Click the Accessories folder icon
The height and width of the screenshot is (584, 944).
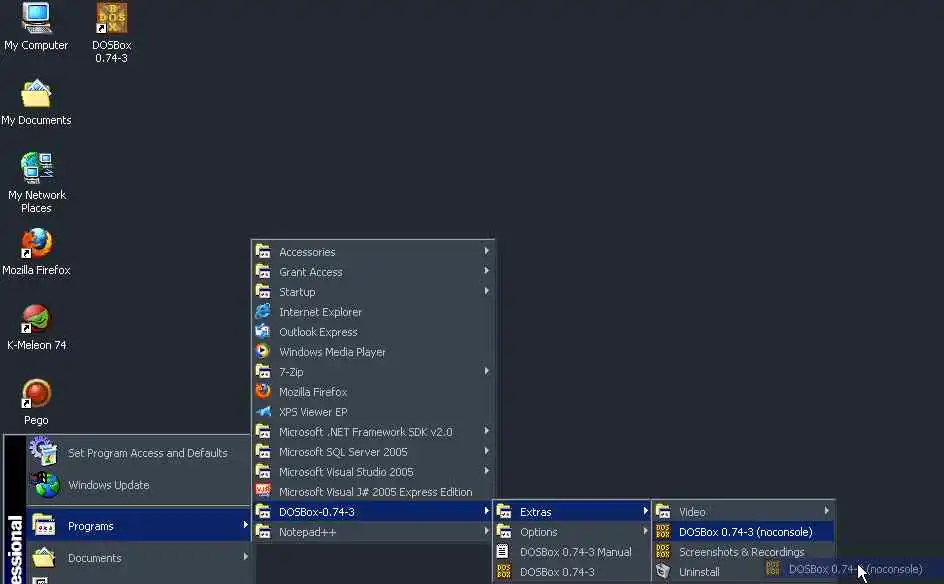pos(263,251)
